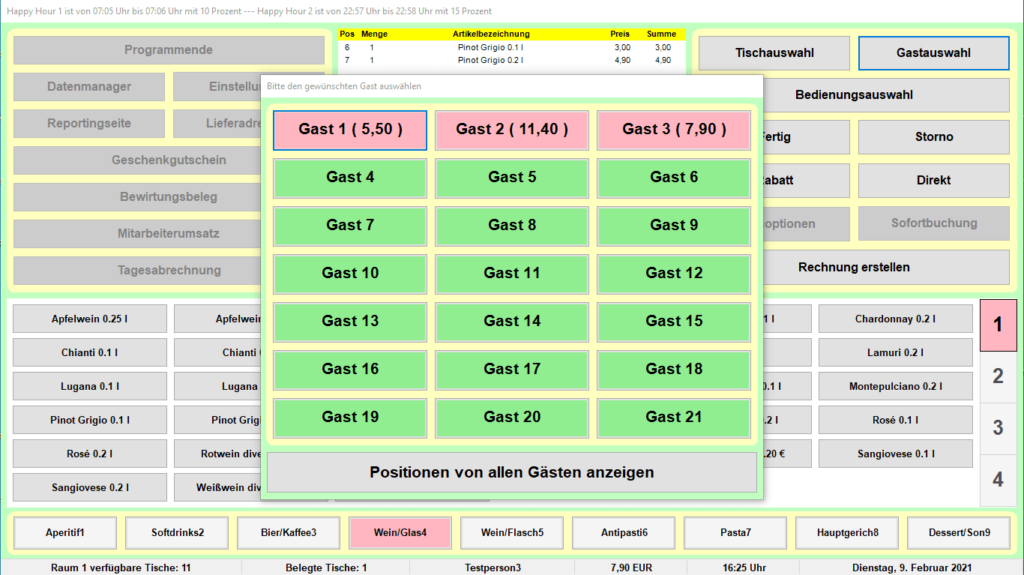This screenshot has width=1024, height=575.
Task: Pick Gast 8 button
Action: coord(512,226)
